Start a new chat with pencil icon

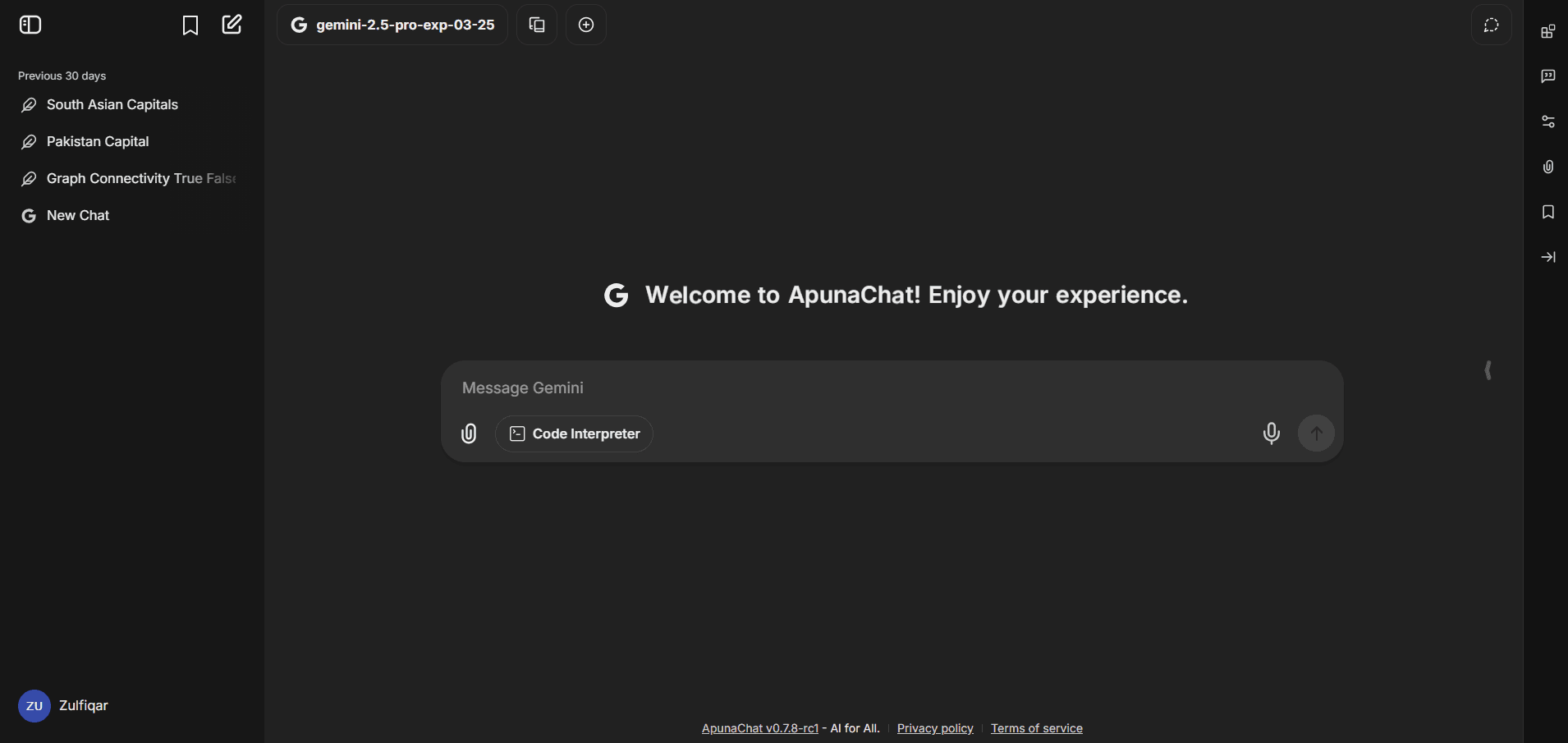click(232, 25)
